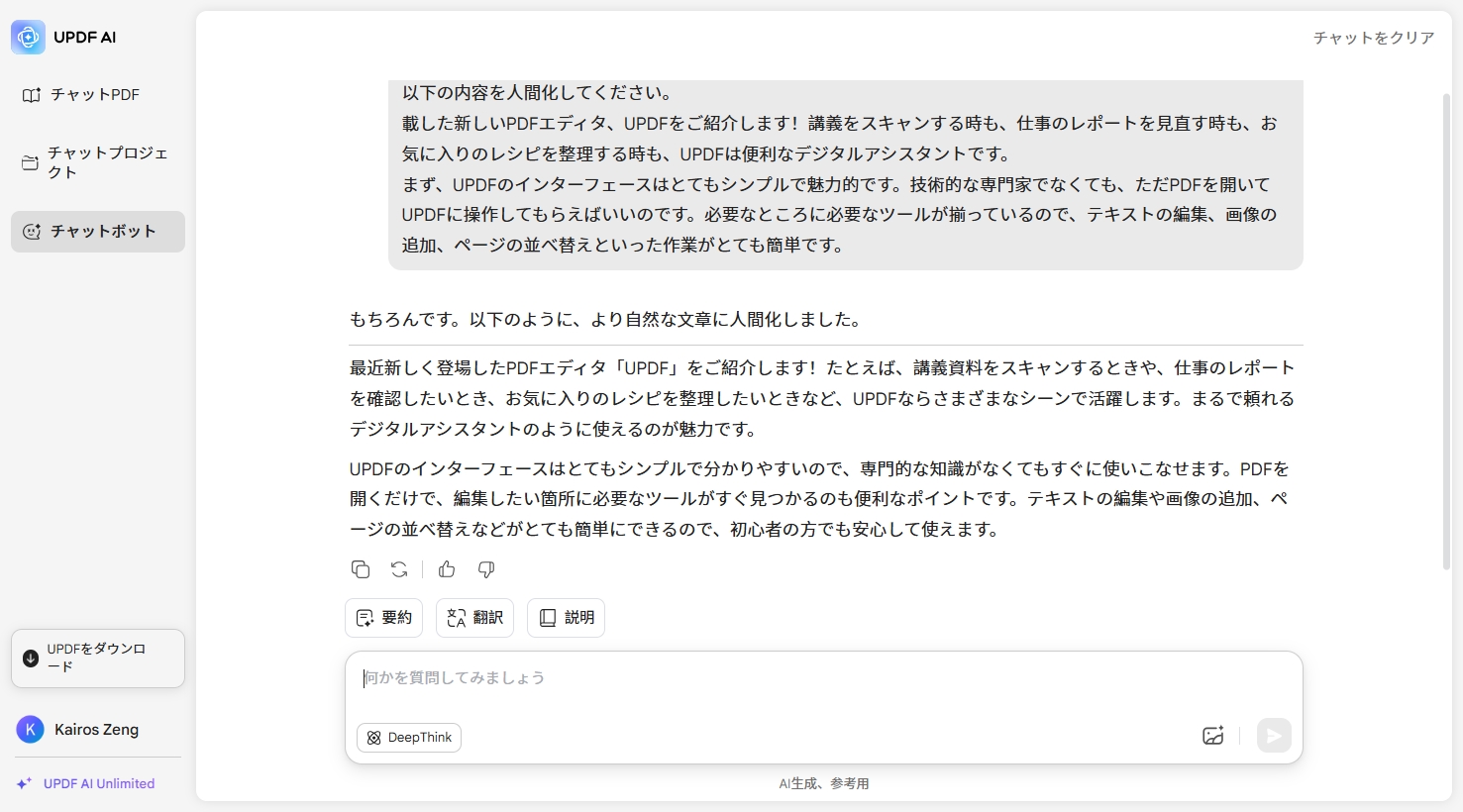Viewport: 1463px width, 812px height.
Task: Click the 翻訳 button
Action: pos(474,618)
